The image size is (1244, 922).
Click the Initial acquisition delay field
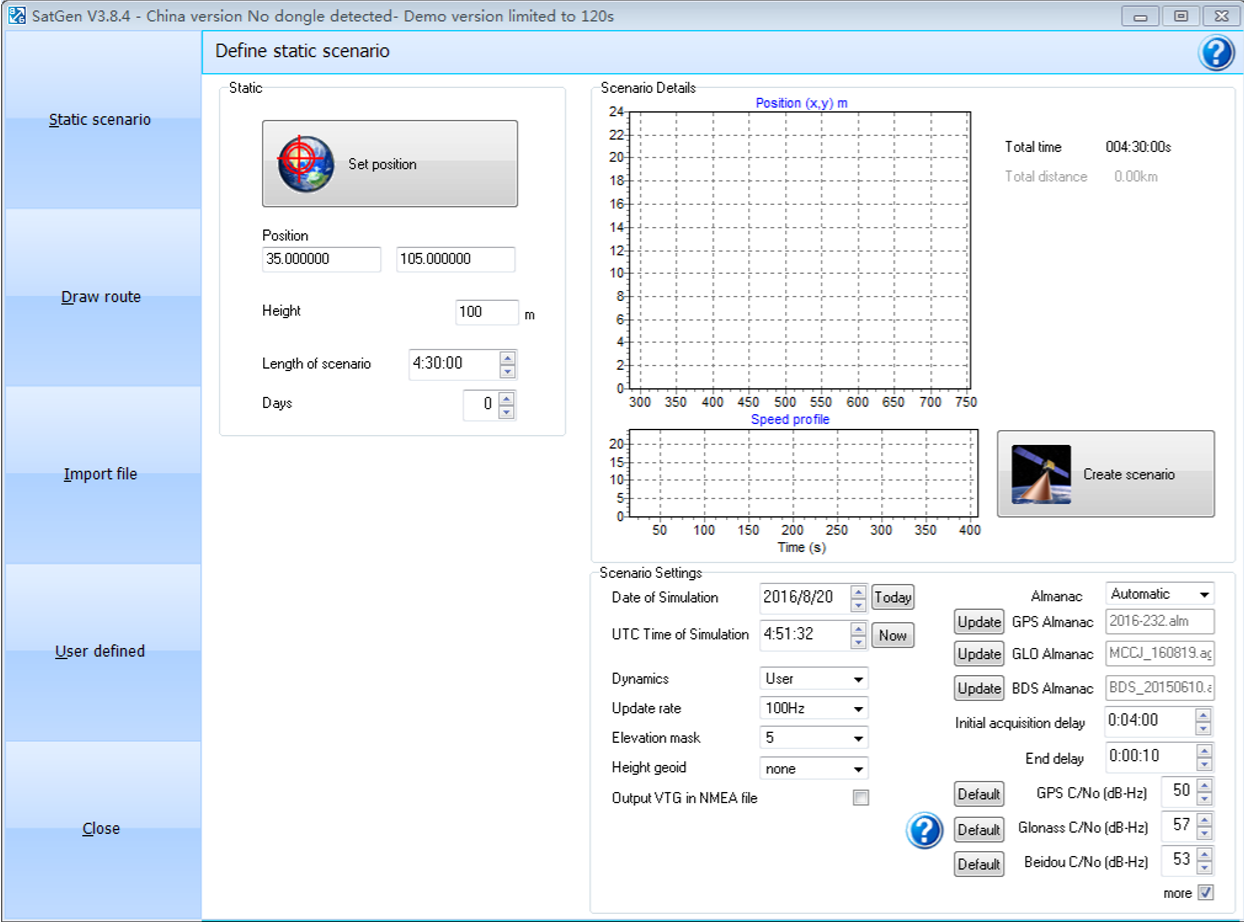coord(1149,721)
